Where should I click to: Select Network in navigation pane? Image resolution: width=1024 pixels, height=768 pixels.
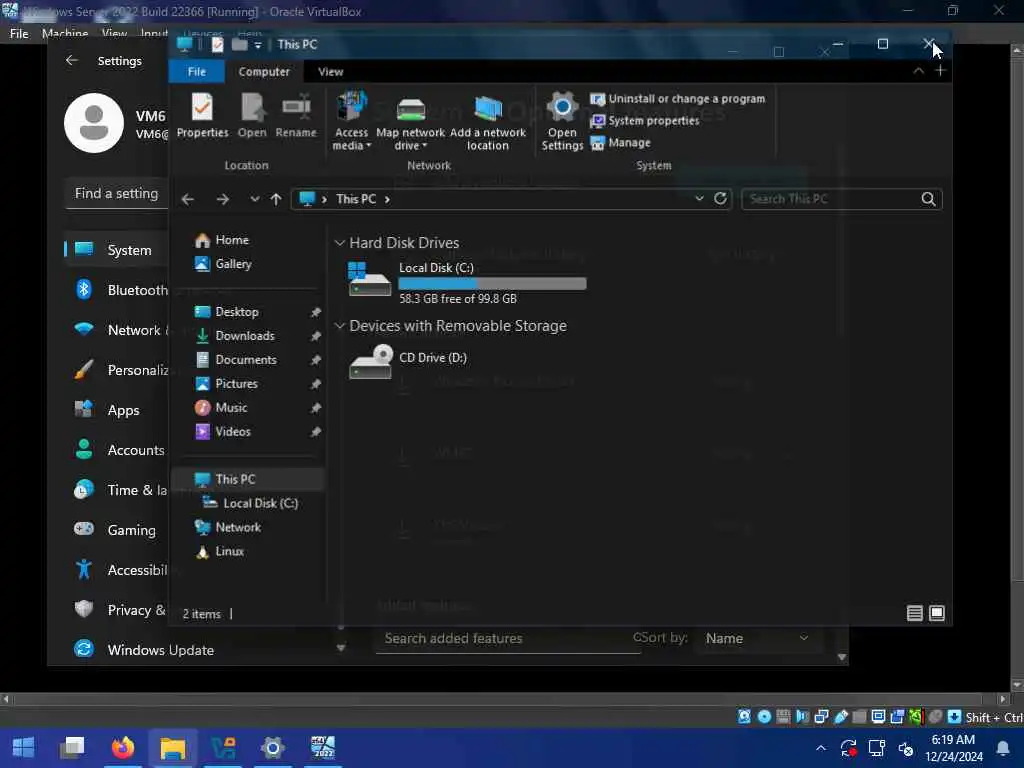(229, 527)
